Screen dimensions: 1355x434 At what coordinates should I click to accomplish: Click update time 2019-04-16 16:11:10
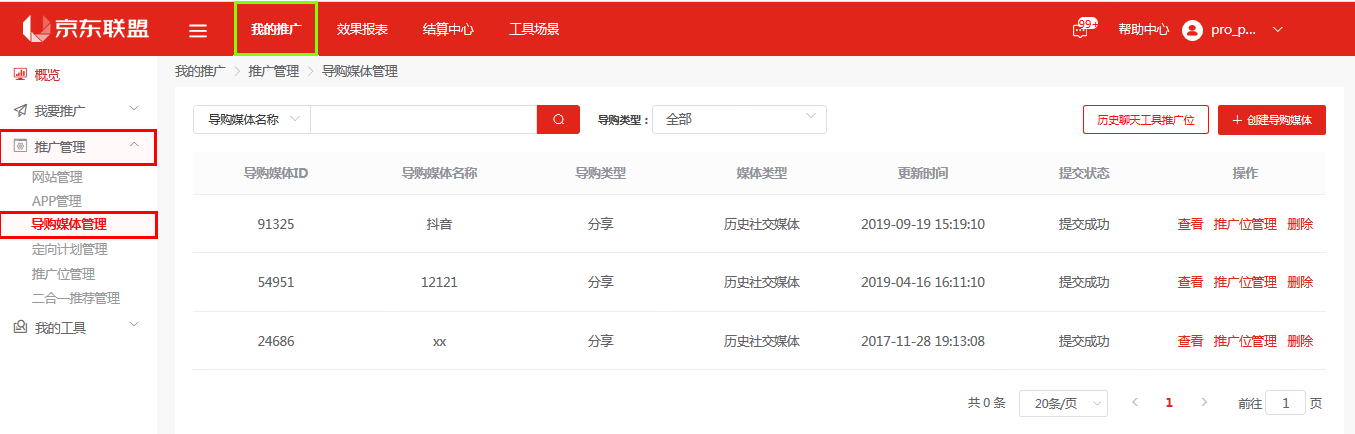tap(923, 282)
